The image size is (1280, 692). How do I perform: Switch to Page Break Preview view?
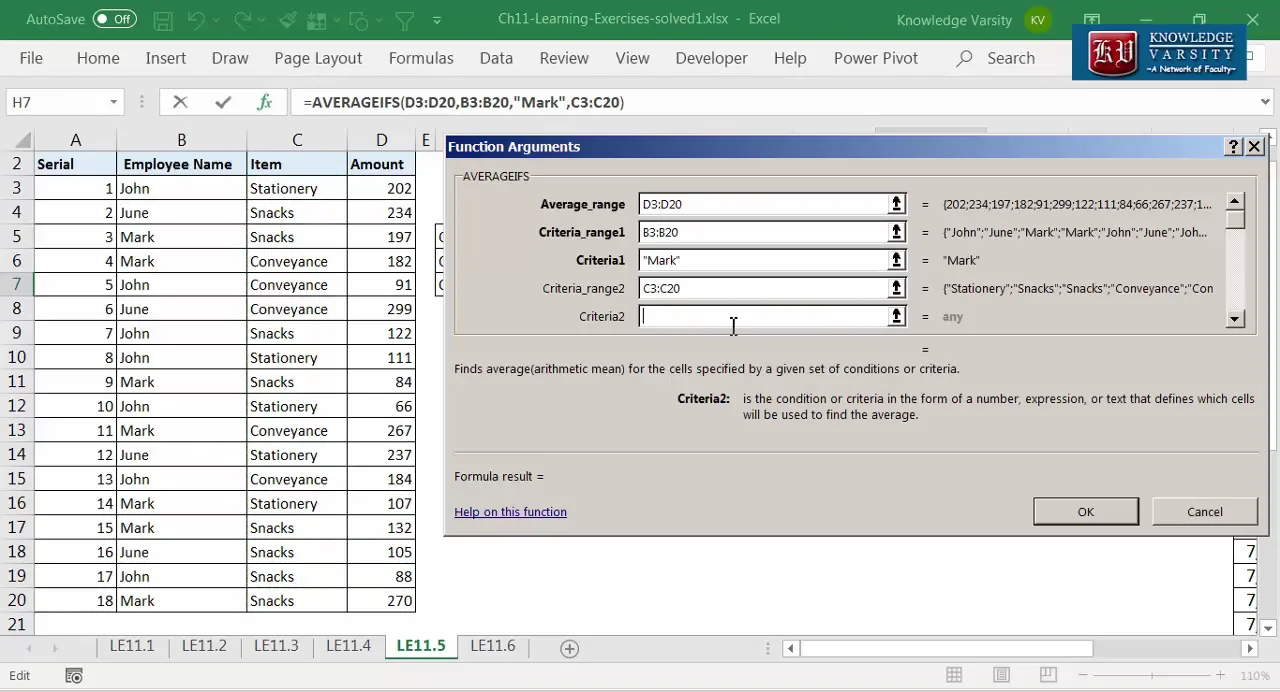(1047, 675)
